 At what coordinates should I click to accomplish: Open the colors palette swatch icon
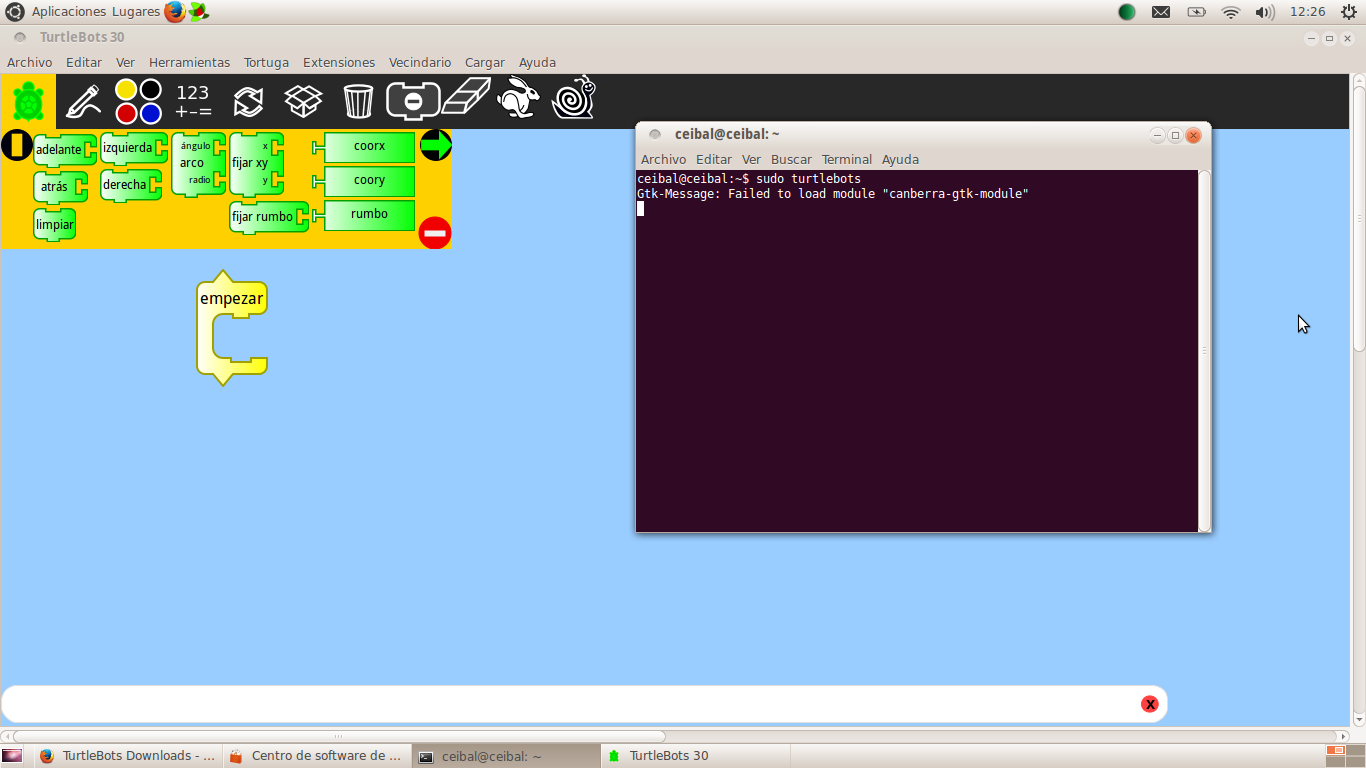pyautogui.click(x=138, y=101)
